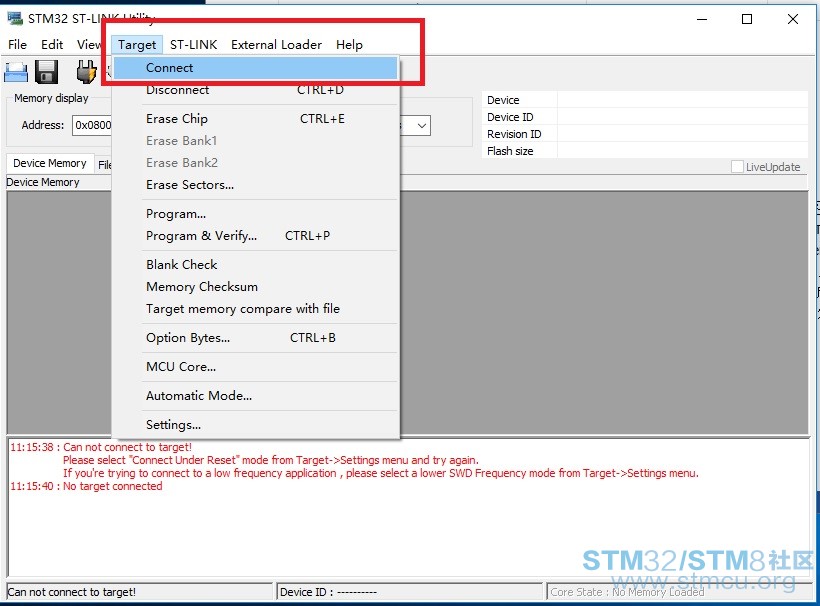The image size is (820, 606).
Task: Click the Device Memory panel header
Action: tap(43, 182)
